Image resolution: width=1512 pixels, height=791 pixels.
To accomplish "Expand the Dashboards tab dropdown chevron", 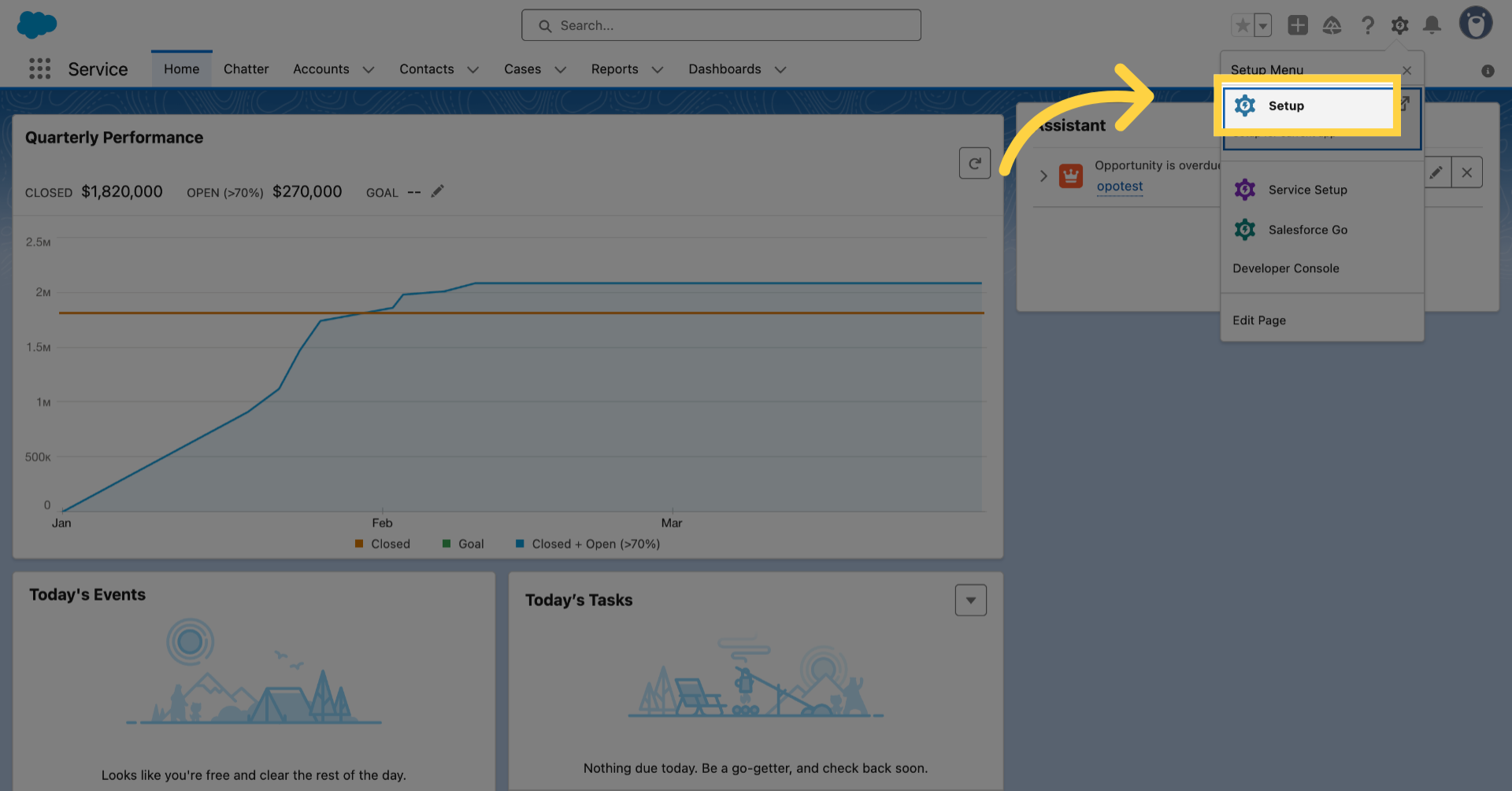I will 780,70.
